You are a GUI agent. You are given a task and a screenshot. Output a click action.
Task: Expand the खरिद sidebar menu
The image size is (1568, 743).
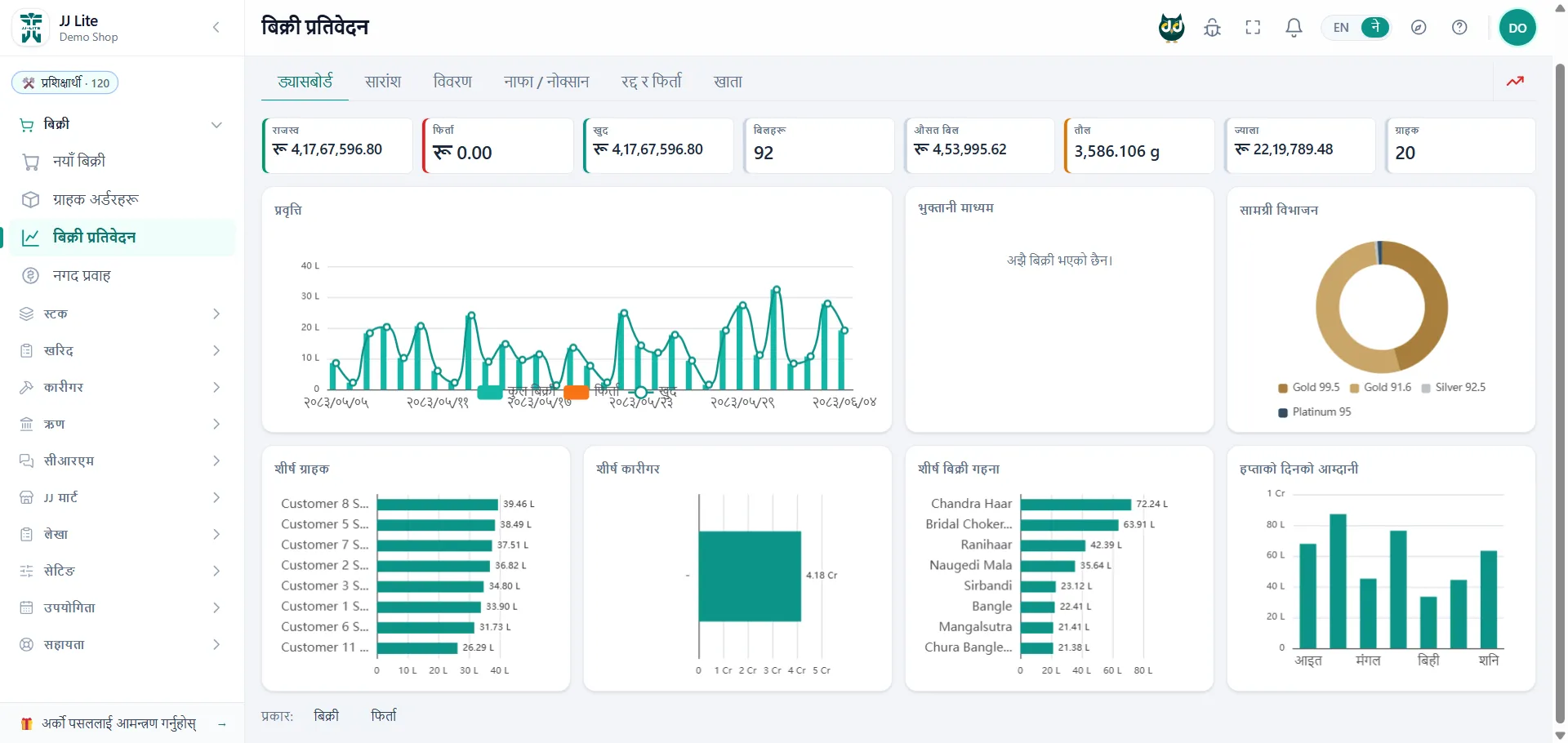coord(216,350)
